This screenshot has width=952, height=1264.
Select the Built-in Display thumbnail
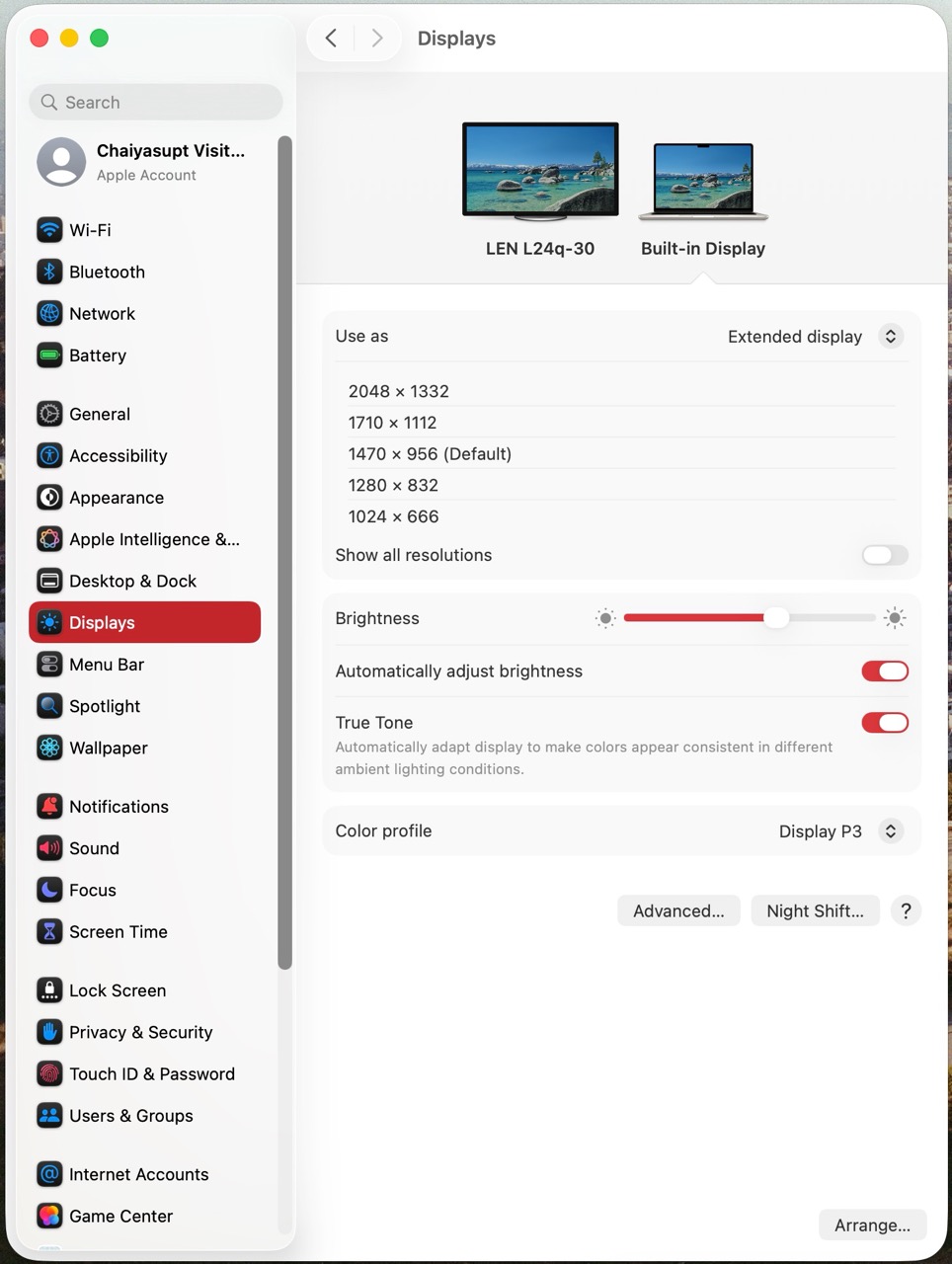703,182
